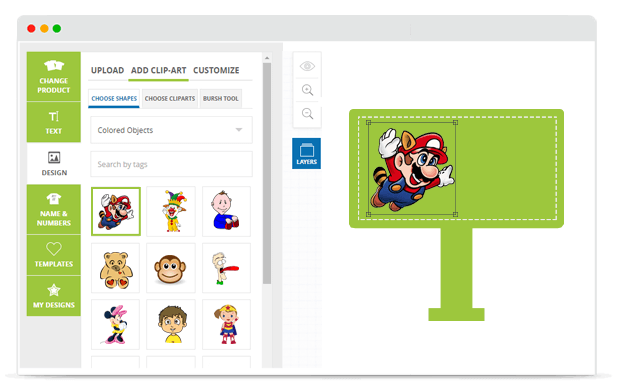
Task: Close the window with red button
Action: (31, 28)
